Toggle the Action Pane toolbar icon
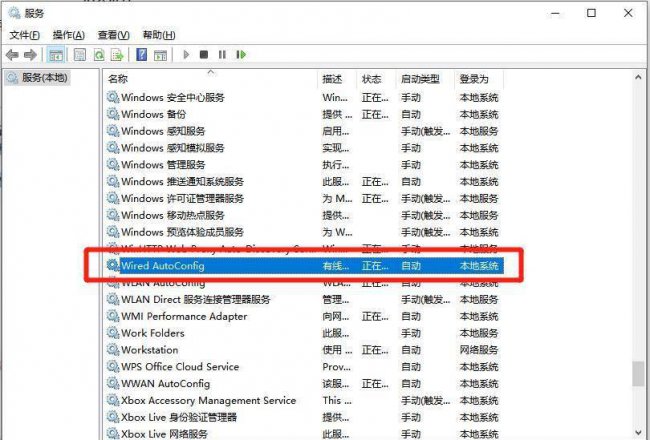Viewport: 650px width, 440px height. click(x=160, y=54)
